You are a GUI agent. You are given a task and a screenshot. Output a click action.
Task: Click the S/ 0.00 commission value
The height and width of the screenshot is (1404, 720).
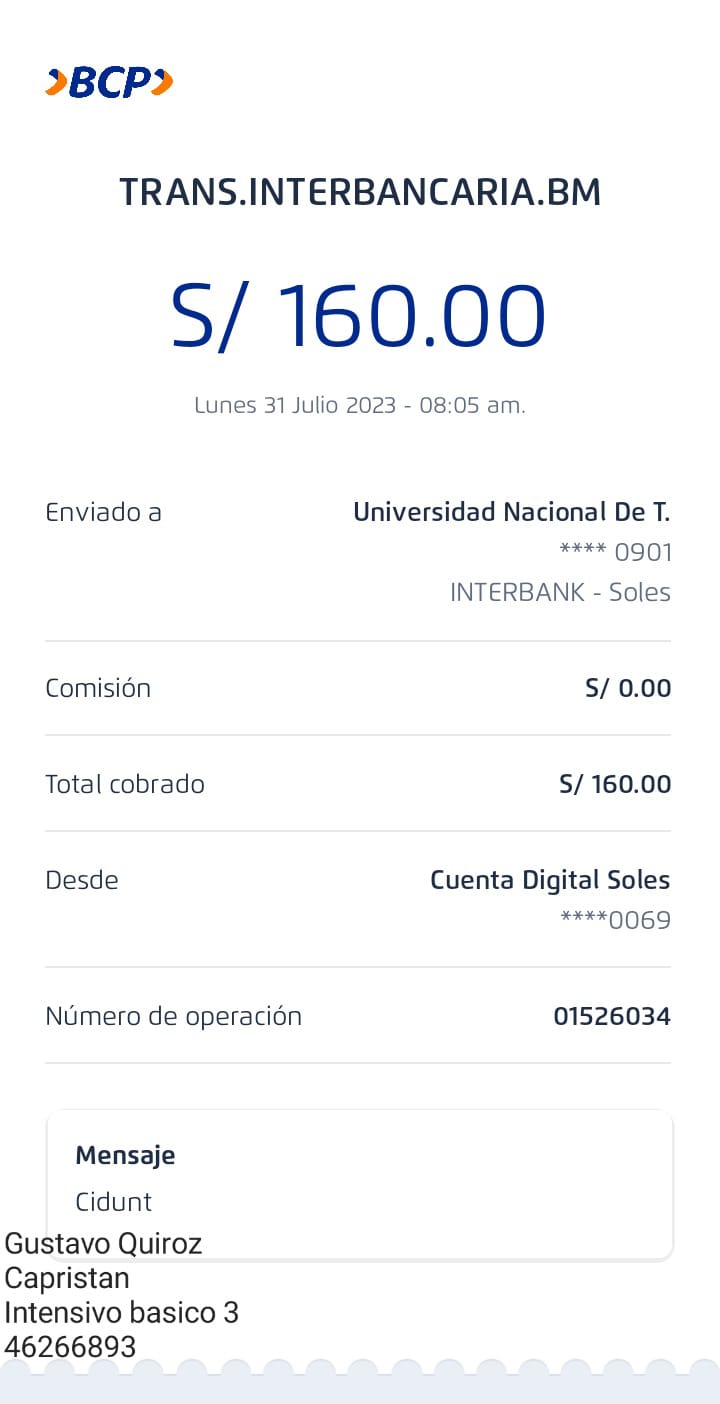point(628,688)
